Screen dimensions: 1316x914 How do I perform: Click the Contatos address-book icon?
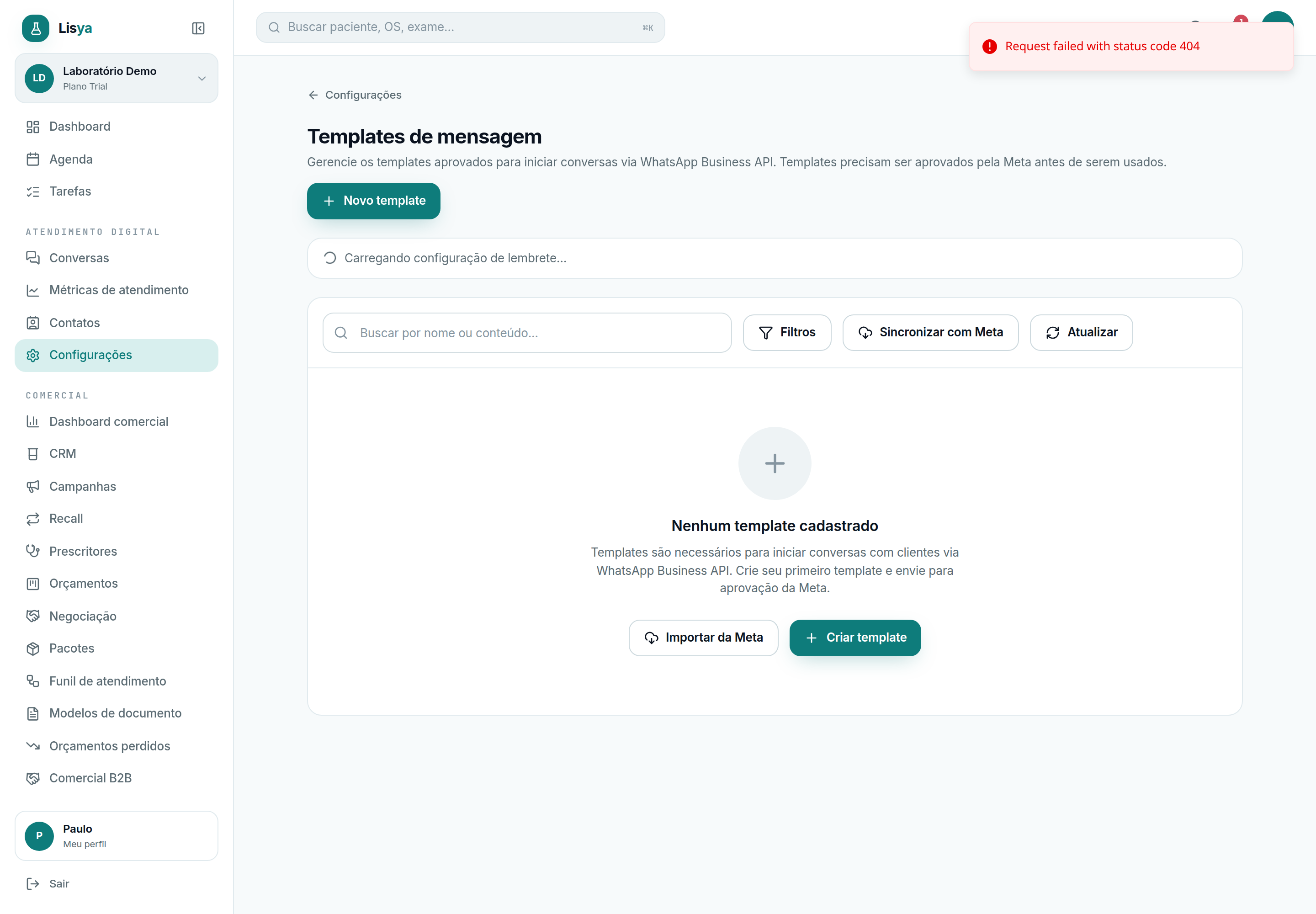32,323
